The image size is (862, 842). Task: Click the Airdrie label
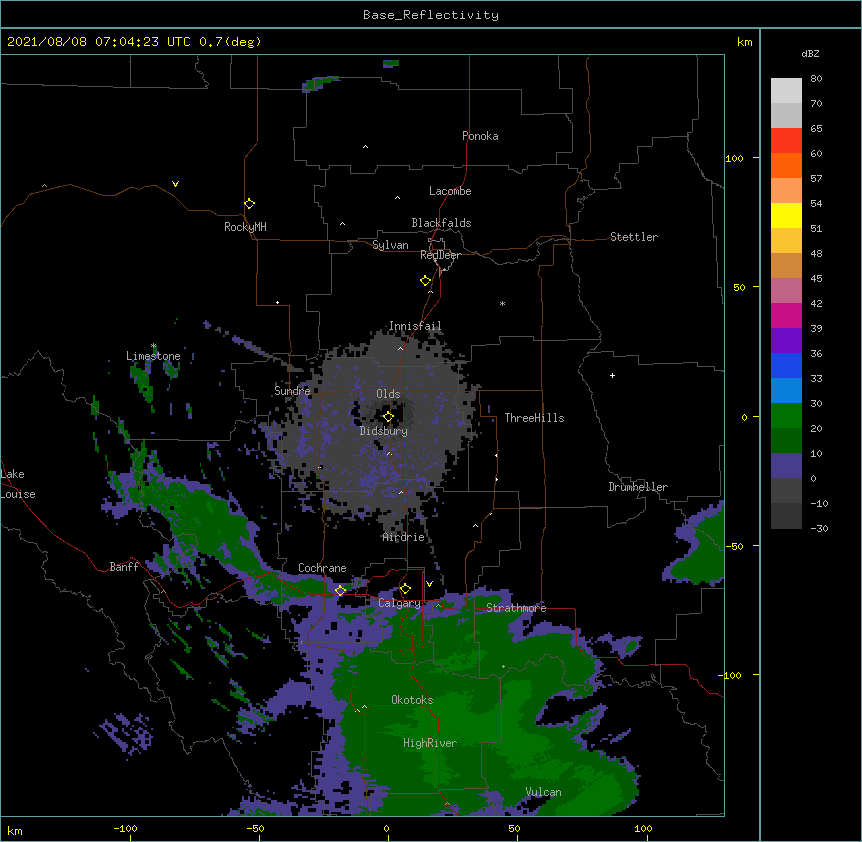click(x=403, y=537)
